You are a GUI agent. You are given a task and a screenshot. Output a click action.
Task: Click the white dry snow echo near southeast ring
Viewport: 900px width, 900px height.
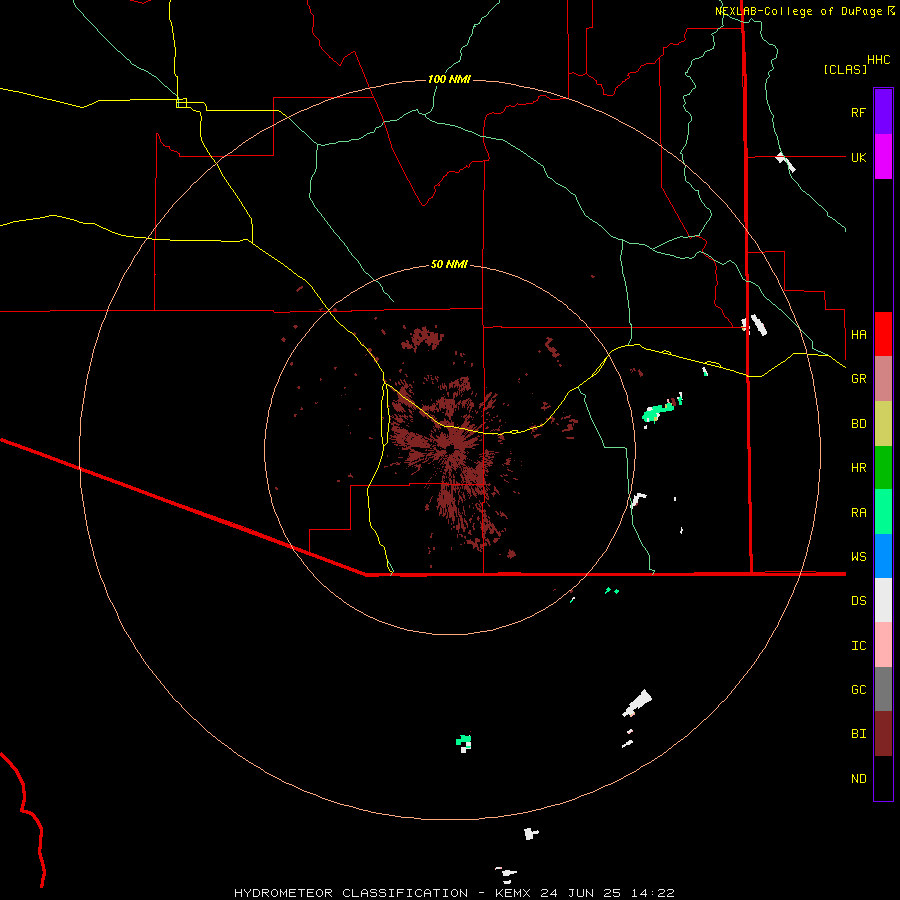(x=638, y=703)
